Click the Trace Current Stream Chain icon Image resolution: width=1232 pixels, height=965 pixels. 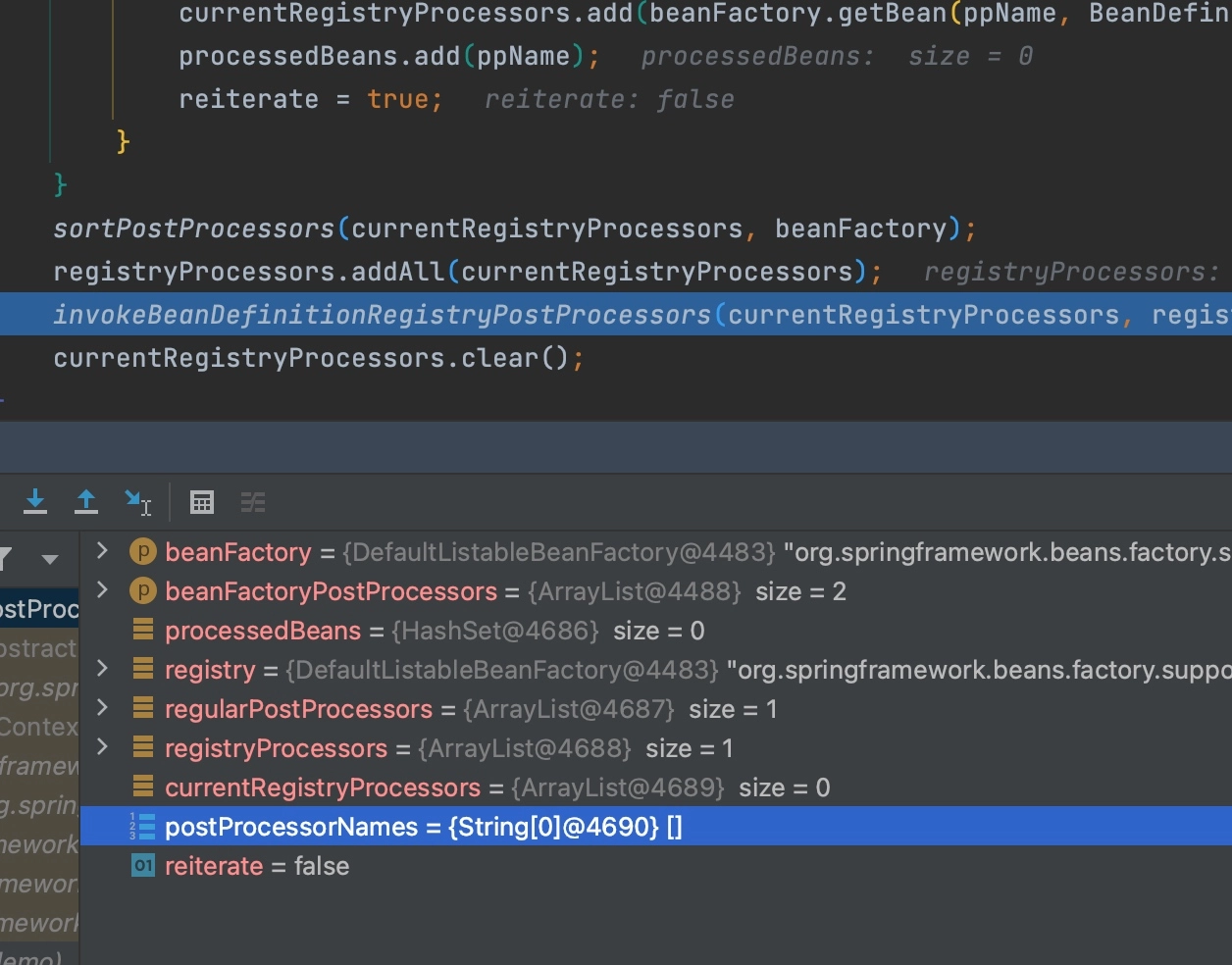coord(253,503)
